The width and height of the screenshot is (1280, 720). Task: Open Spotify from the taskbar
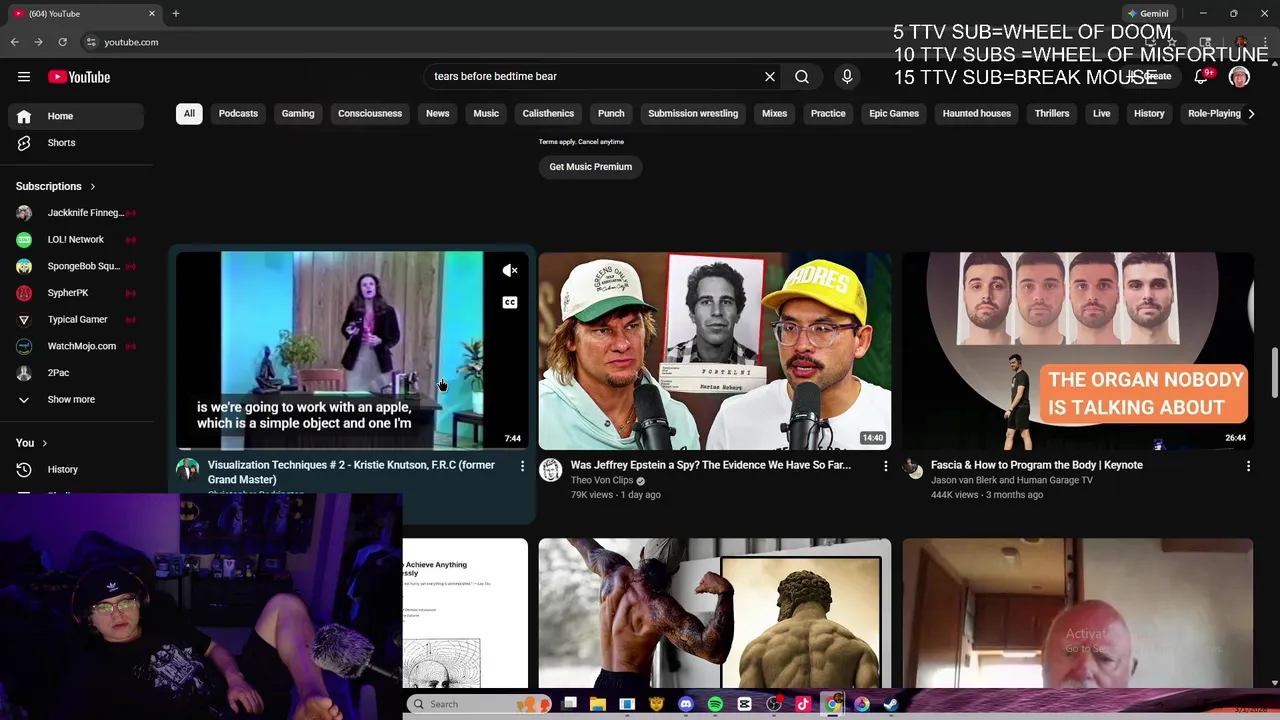tap(715, 704)
